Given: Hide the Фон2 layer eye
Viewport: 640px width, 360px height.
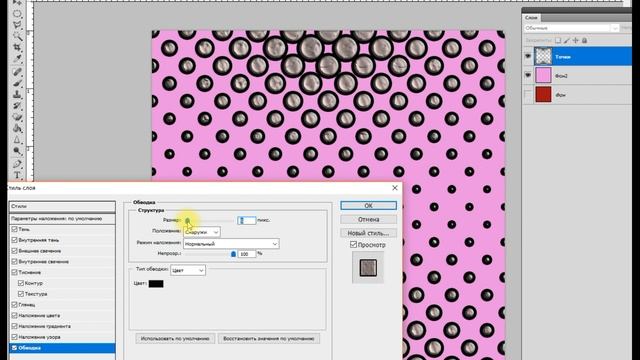Looking at the screenshot, I should coord(528,75).
